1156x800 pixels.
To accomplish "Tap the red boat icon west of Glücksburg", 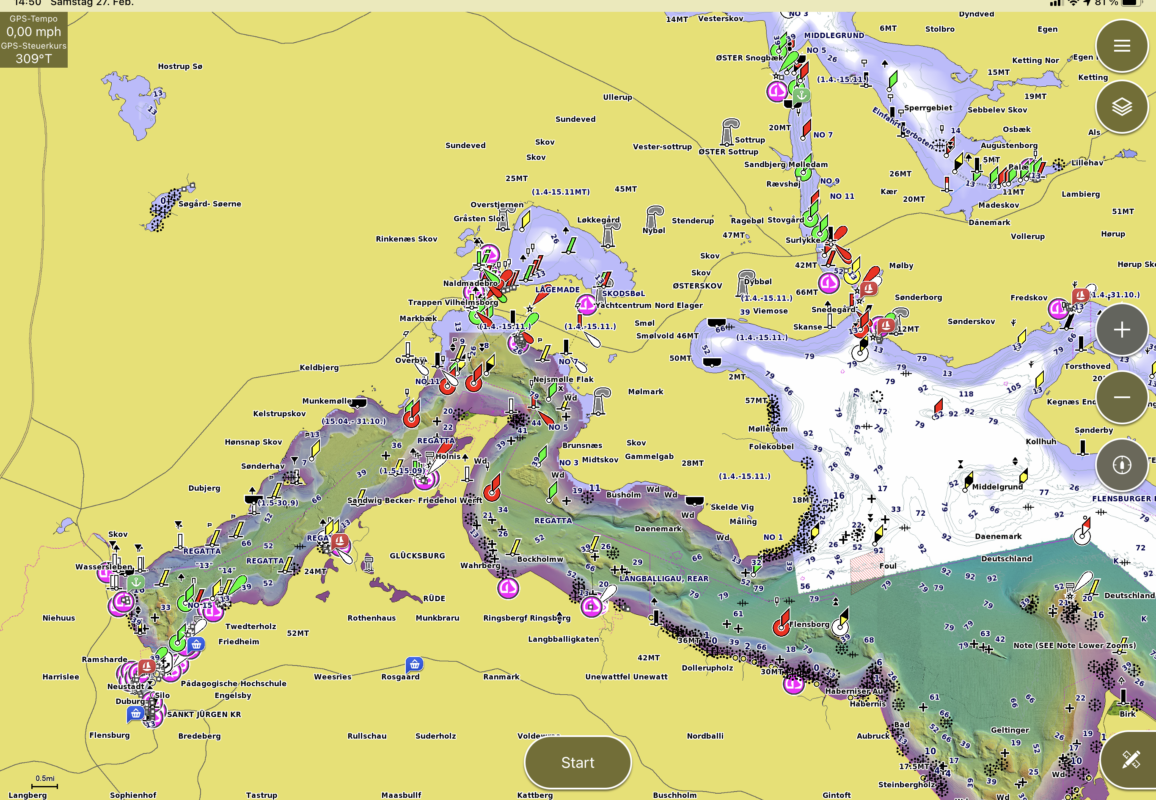I will pos(340,541).
